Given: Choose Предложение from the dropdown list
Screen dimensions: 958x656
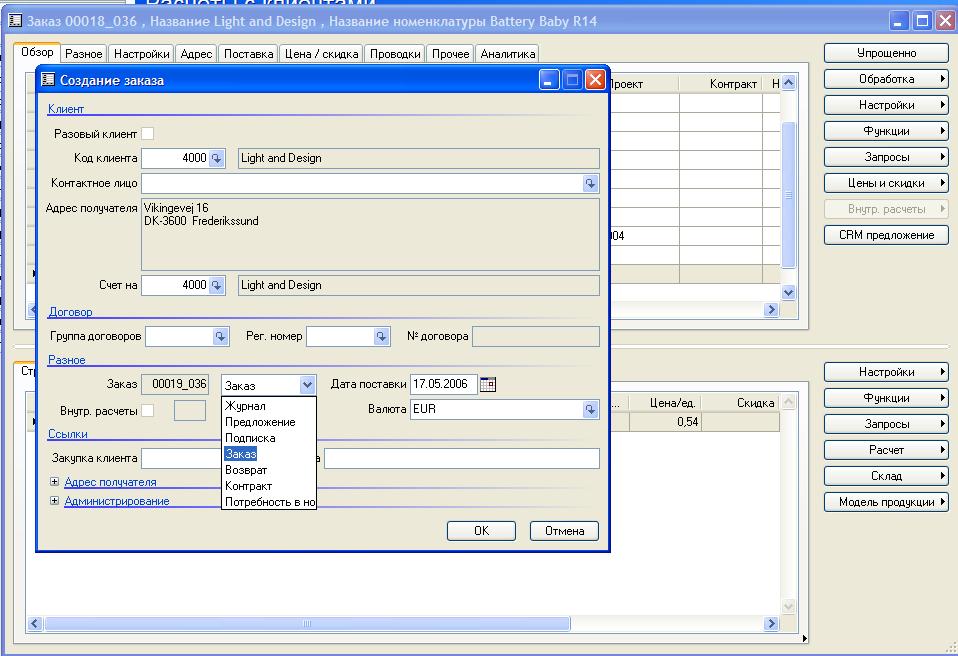Looking at the screenshot, I should coord(260,422).
